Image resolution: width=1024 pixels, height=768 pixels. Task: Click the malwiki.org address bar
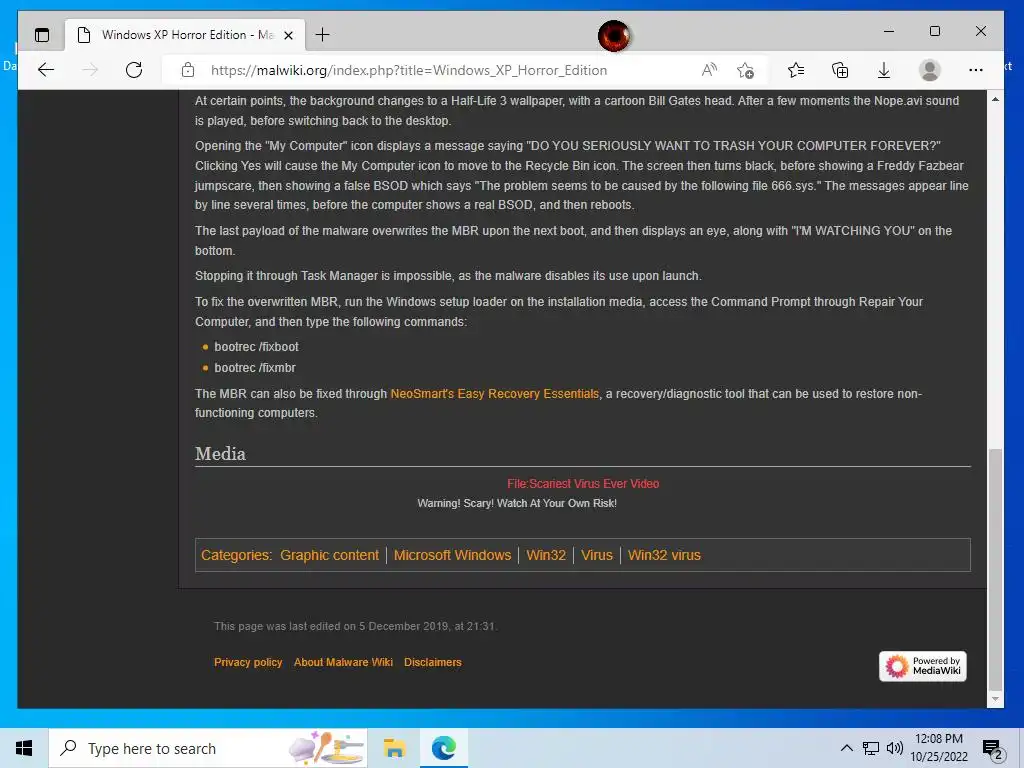click(x=409, y=71)
